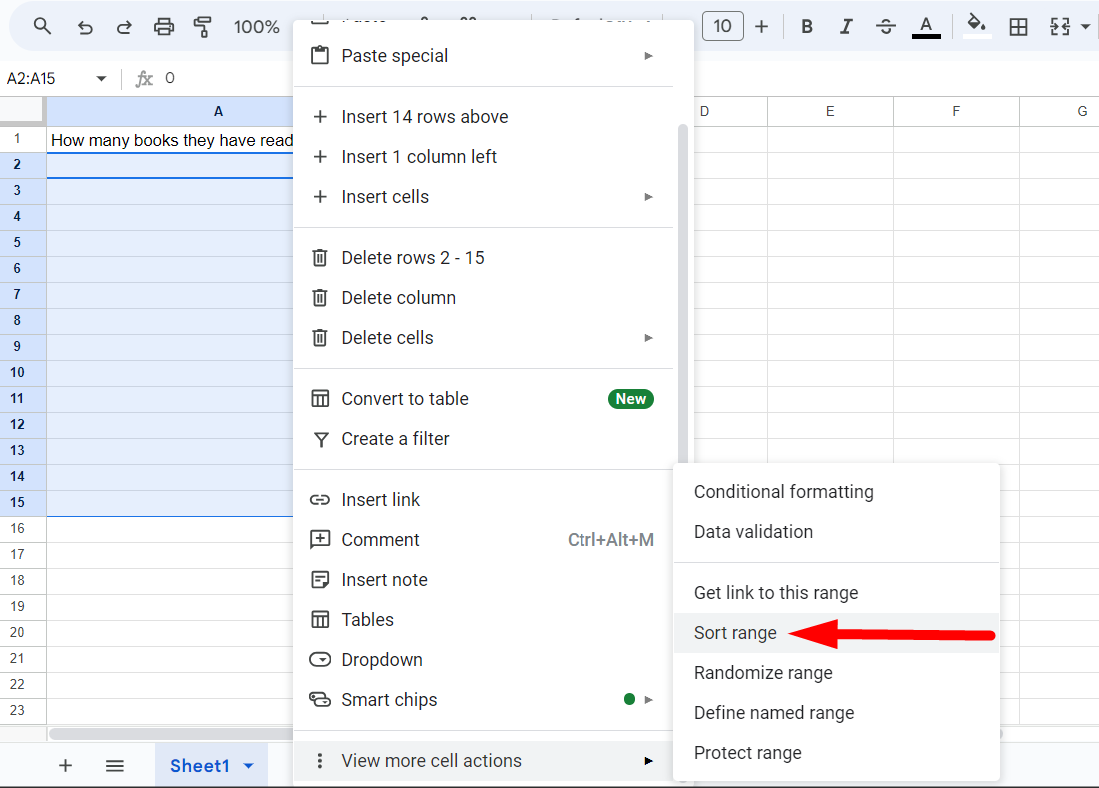Open the borders tool icon
Image resolution: width=1099 pixels, height=788 pixels.
(x=1018, y=27)
